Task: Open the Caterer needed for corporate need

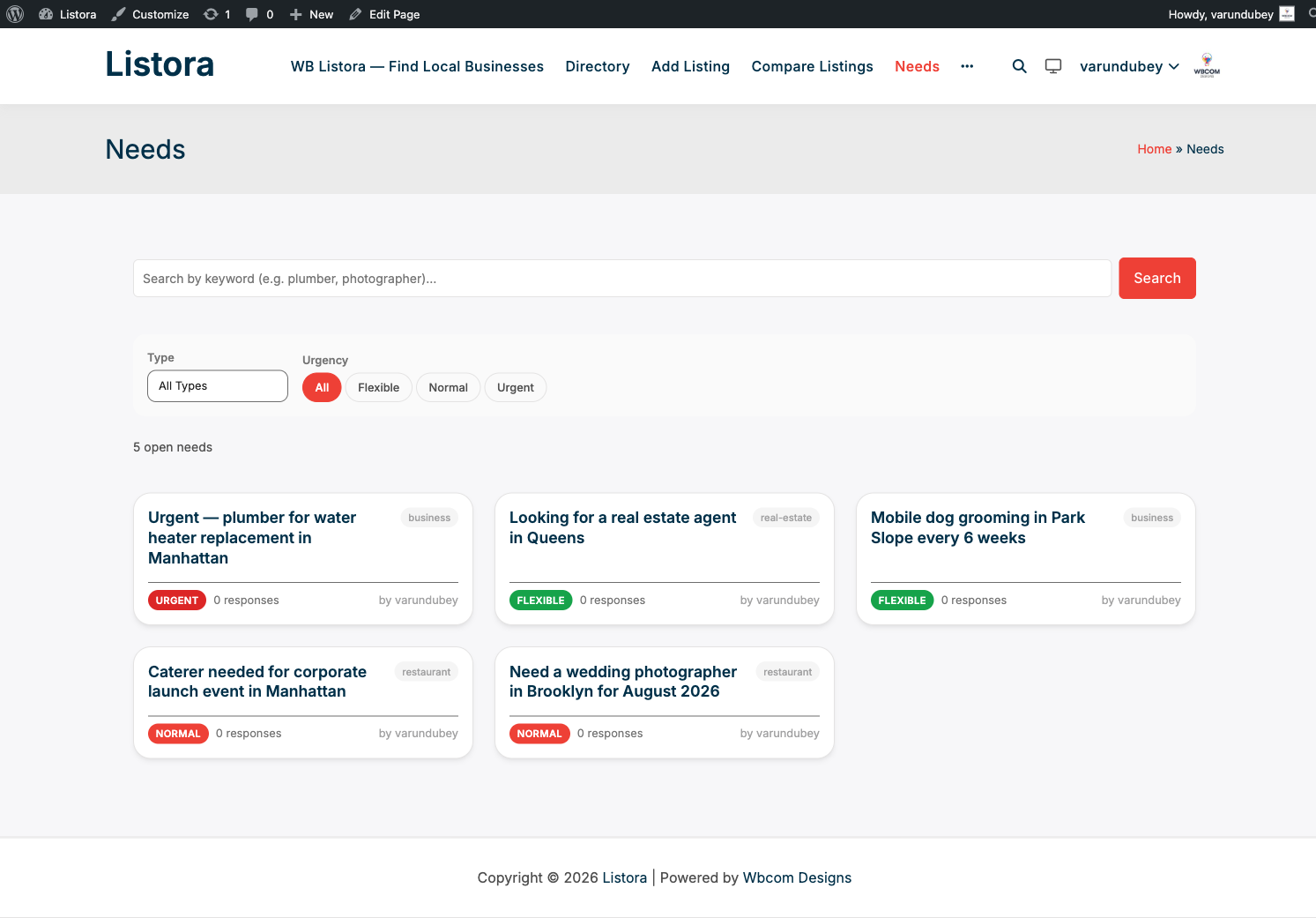Action: coord(257,682)
